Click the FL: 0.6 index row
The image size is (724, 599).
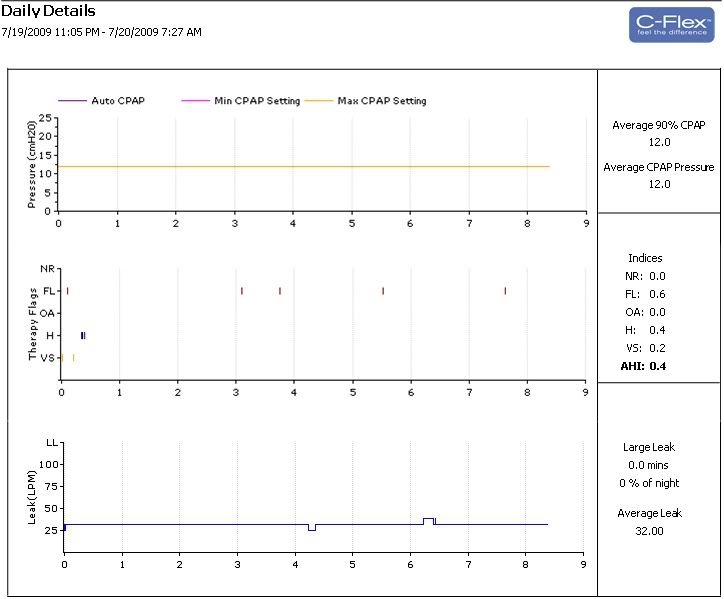645,294
